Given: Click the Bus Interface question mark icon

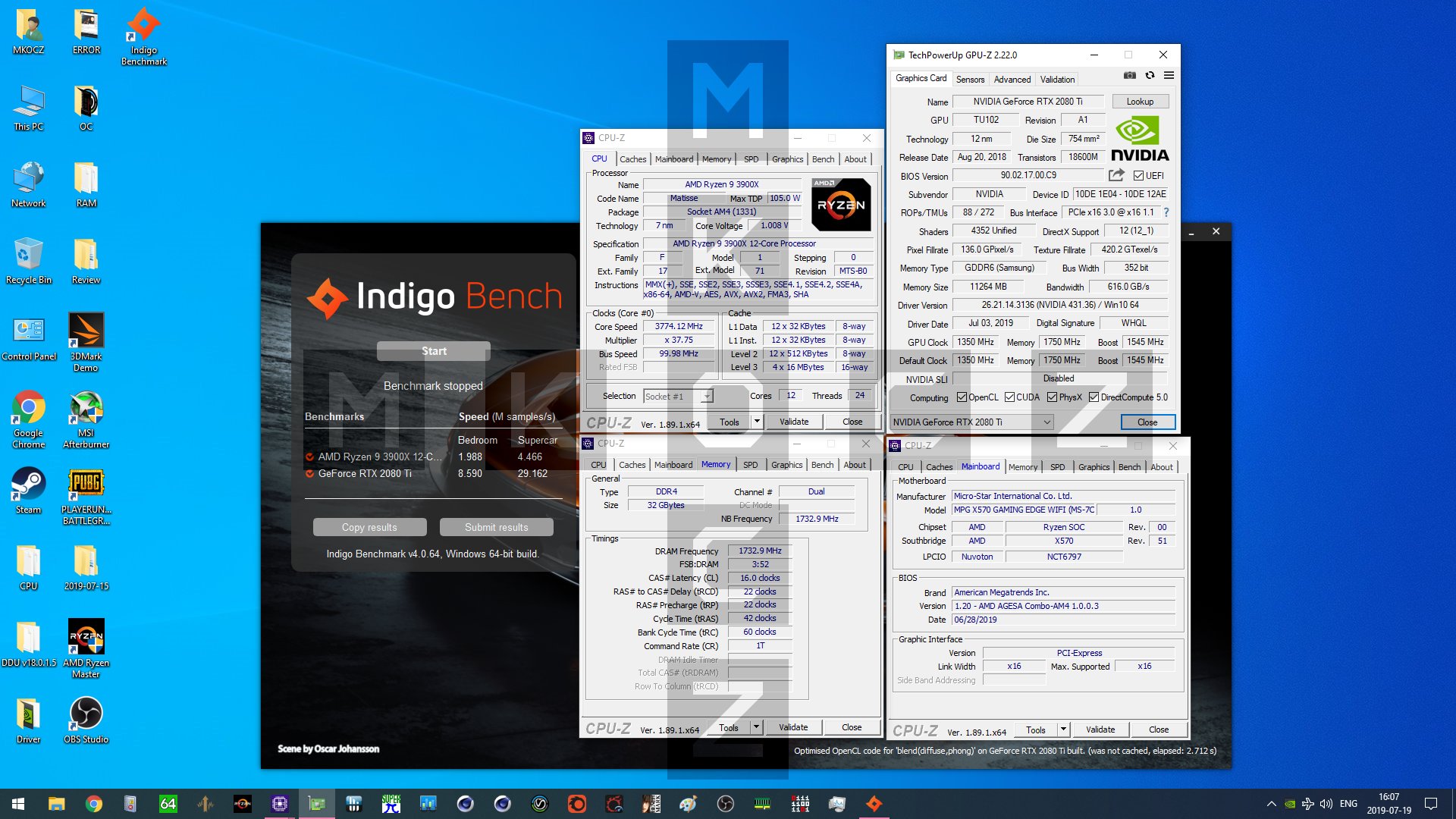Looking at the screenshot, I should pyautogui.click(x=1166, y=212).
